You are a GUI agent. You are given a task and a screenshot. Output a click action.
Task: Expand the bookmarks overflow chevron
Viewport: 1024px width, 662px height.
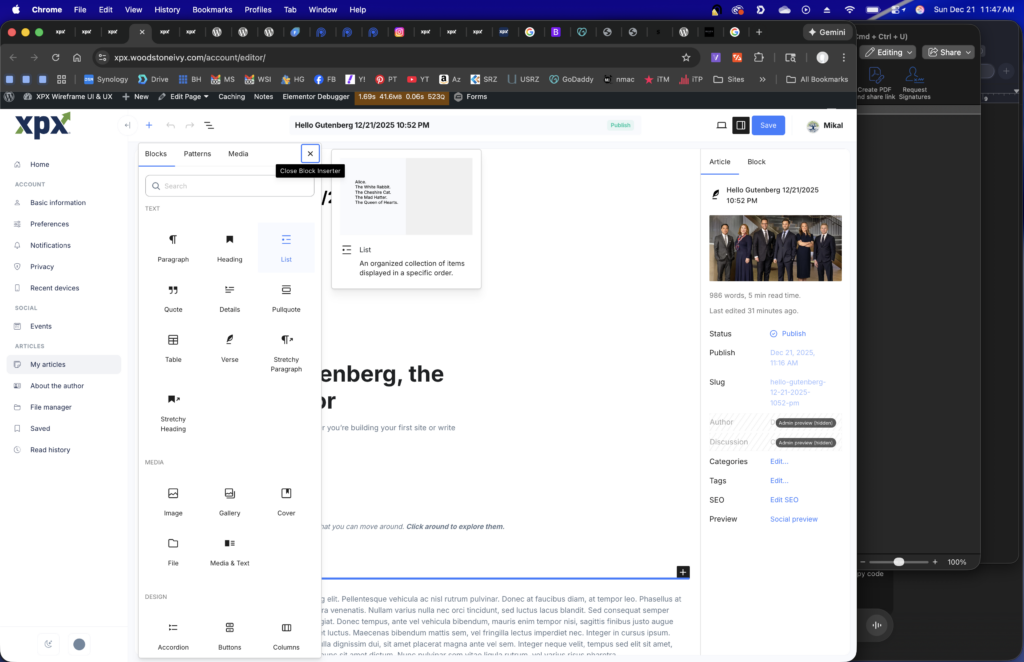(x=763, y=79)
